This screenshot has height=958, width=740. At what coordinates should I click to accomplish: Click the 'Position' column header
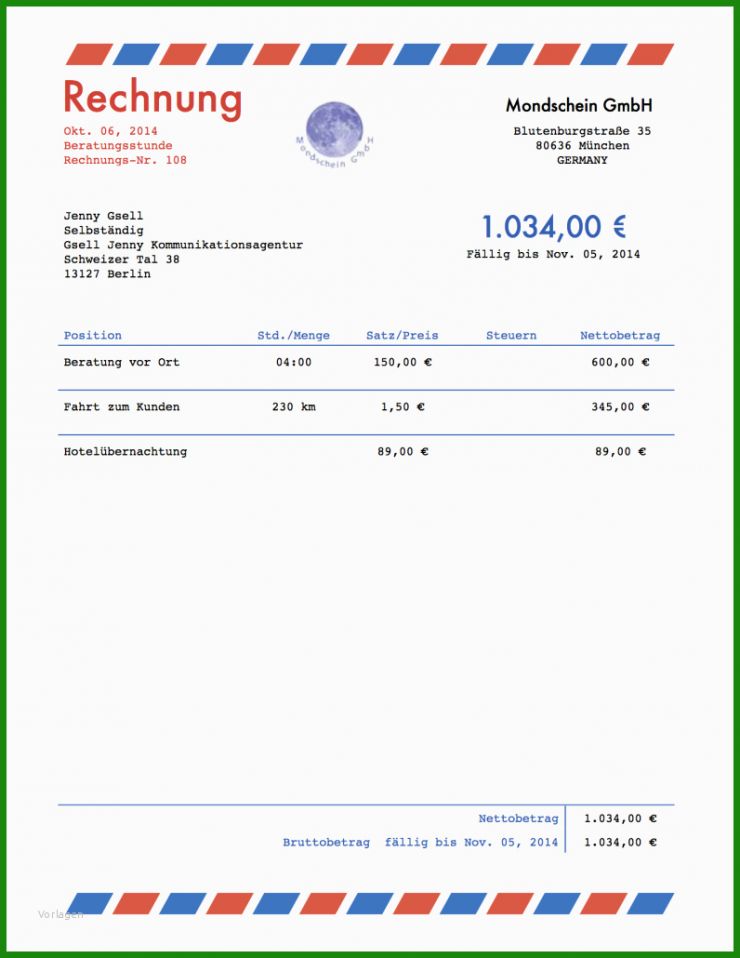pos(92,335)
